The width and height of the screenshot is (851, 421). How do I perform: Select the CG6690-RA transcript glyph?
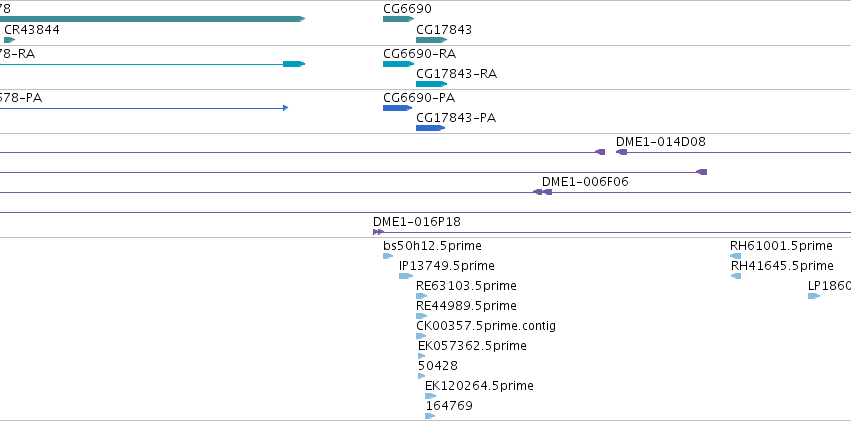tap(398, 64)
